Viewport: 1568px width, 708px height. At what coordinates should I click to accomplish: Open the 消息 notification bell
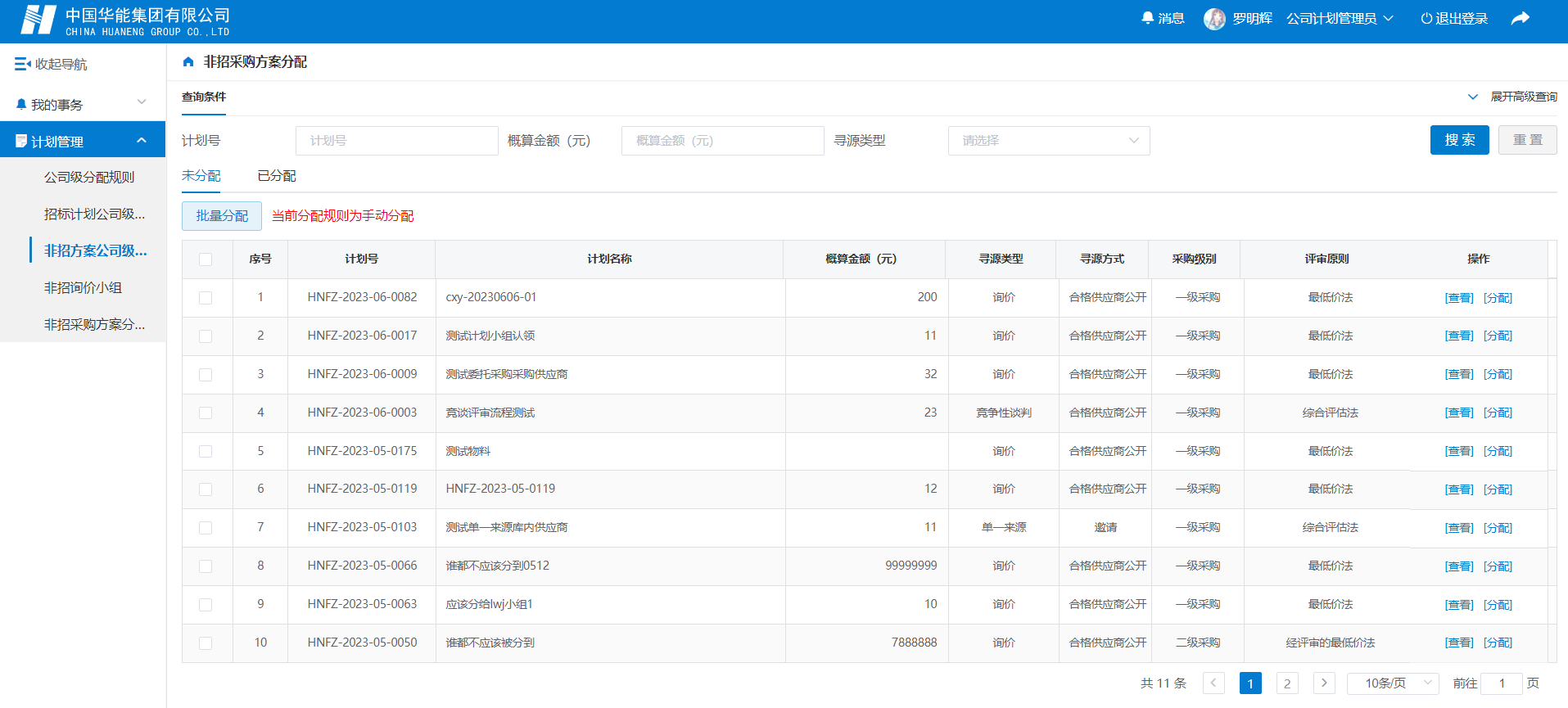[1147, 18]
